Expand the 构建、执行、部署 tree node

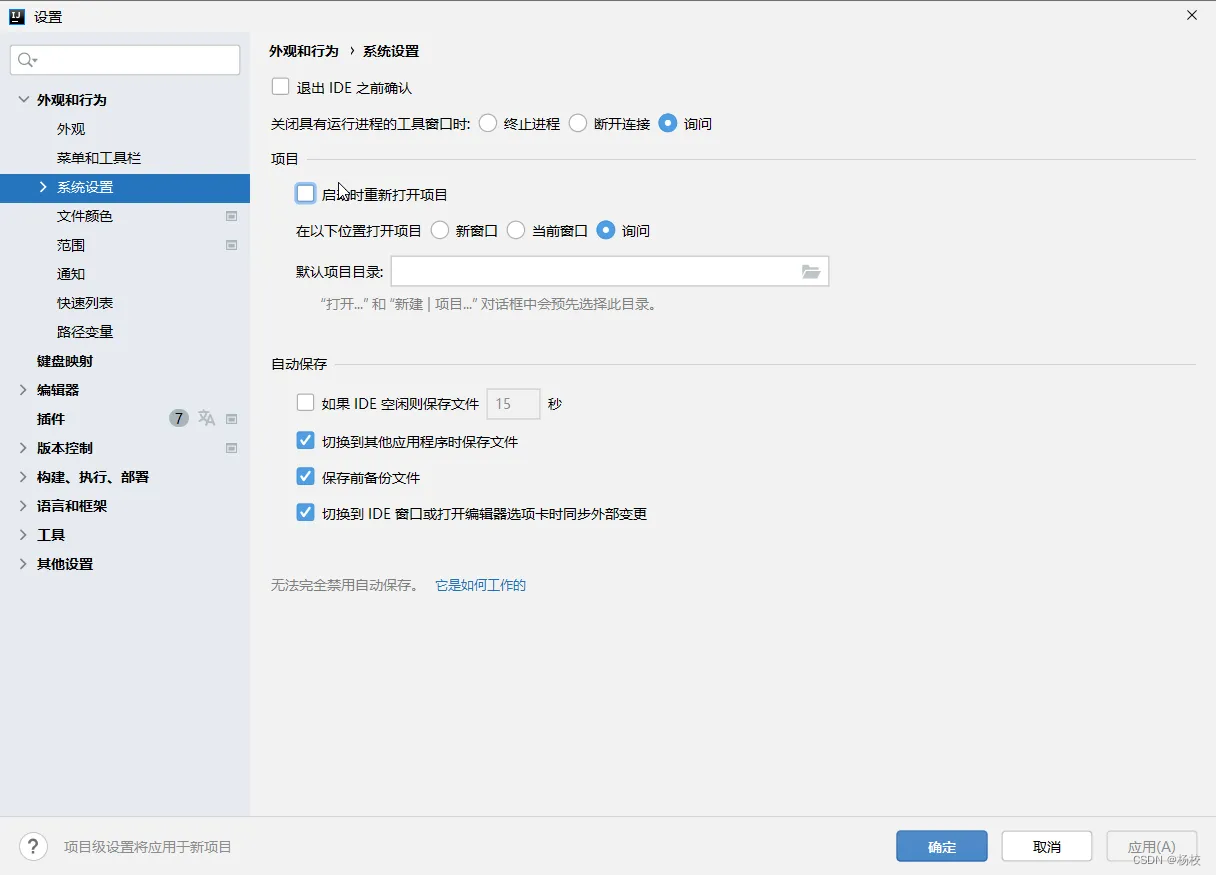coord(22,477)
